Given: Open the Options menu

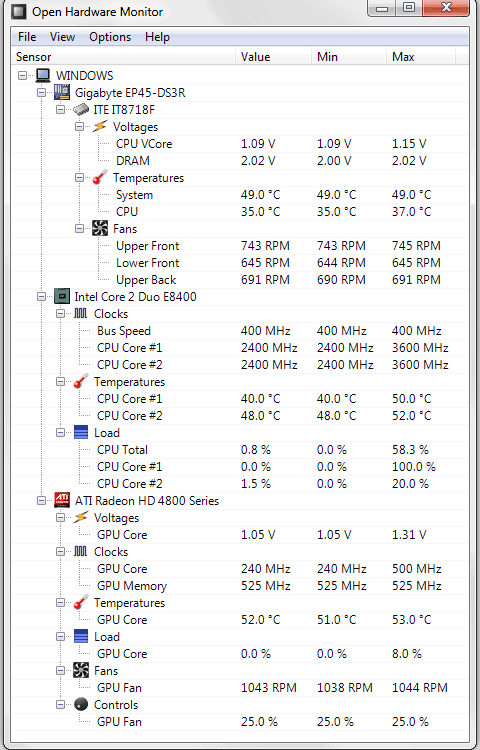Looking at the screenshot, I should pos(110,37).
